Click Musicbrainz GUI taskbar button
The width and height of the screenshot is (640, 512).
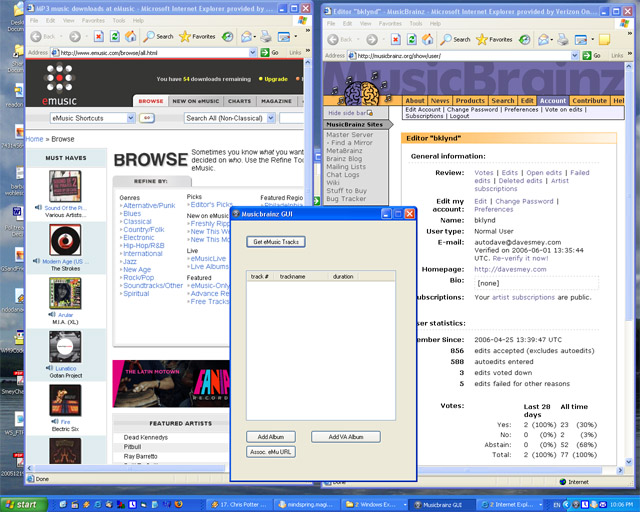[442, 505]
